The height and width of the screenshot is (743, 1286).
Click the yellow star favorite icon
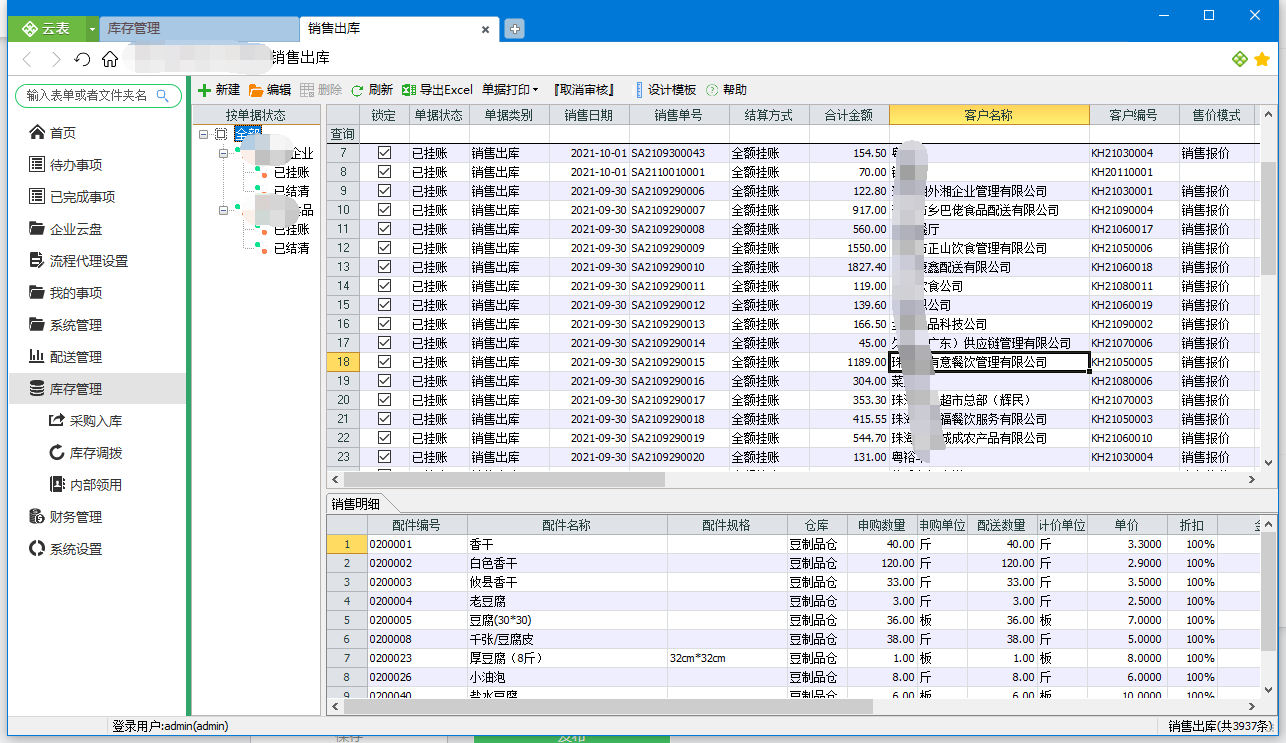(1262, 59)
